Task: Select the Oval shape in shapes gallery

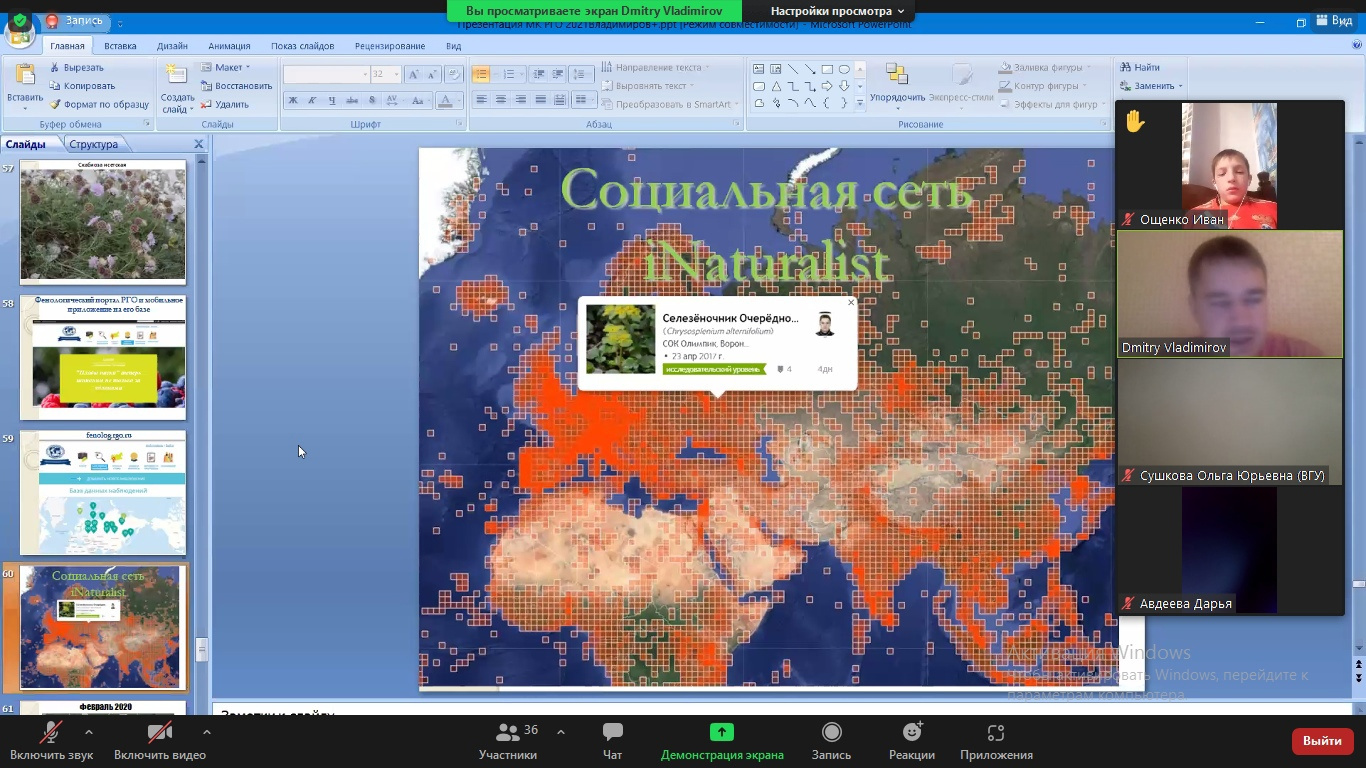Action: coord(844,69)
